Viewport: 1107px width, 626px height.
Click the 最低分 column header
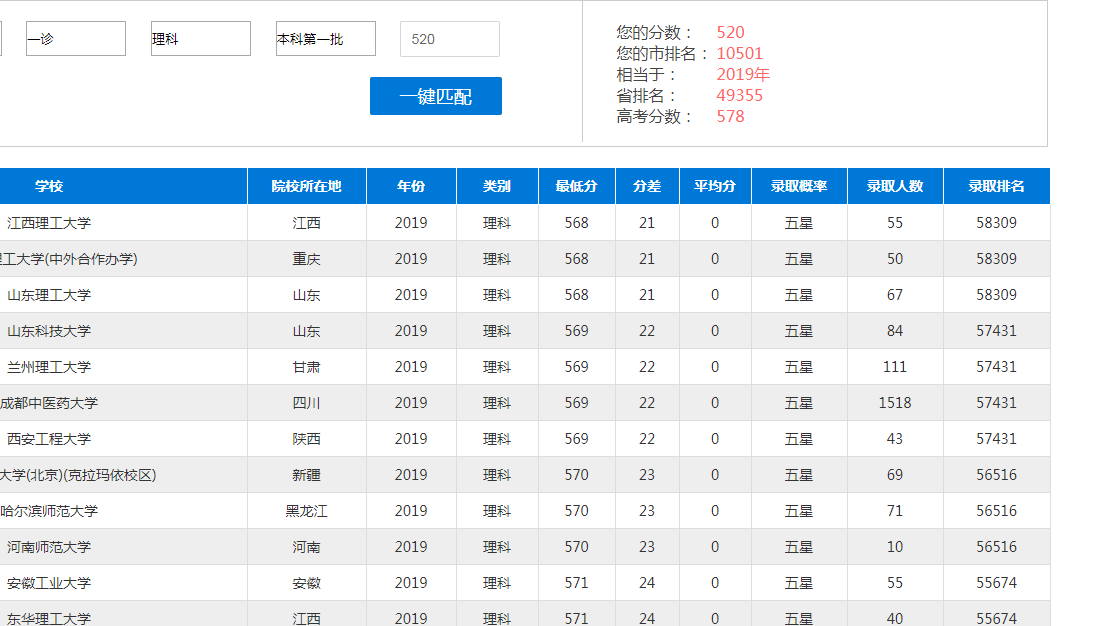coord(576,186)
